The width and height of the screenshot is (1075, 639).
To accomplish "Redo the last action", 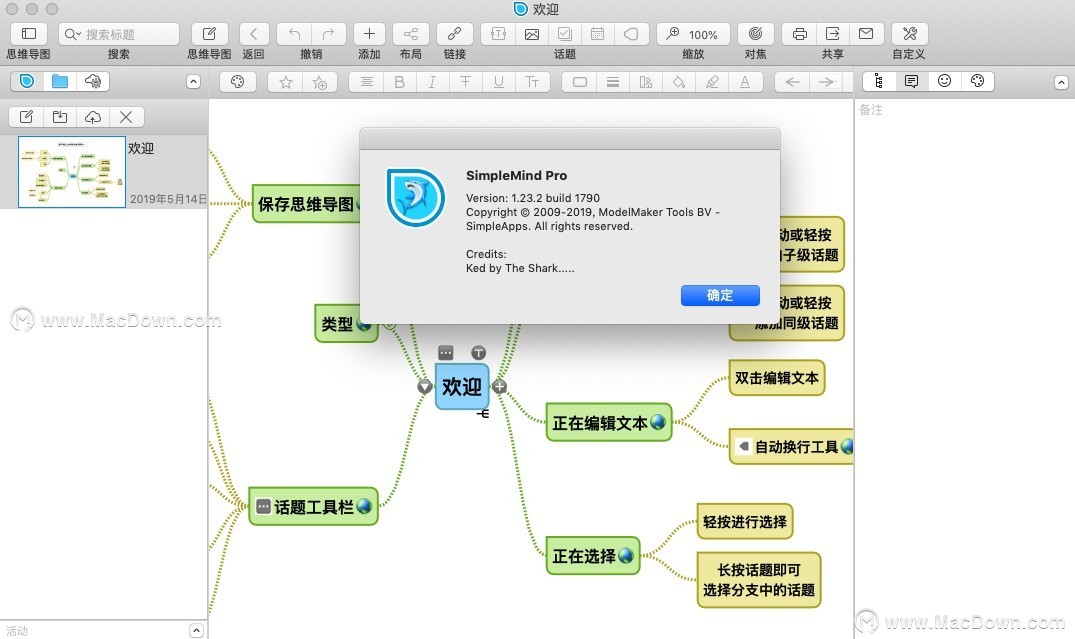I will (x=328, y=34).
